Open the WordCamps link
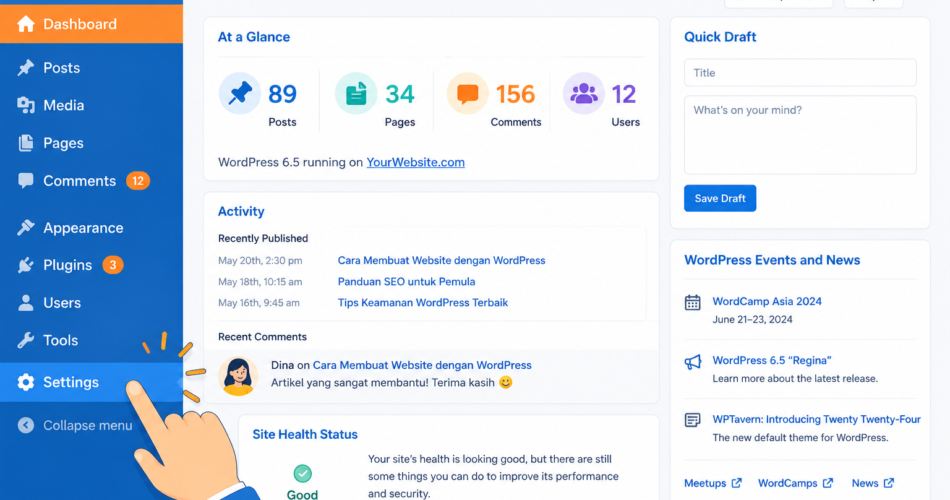950x500 pixels. coord(788,483)
